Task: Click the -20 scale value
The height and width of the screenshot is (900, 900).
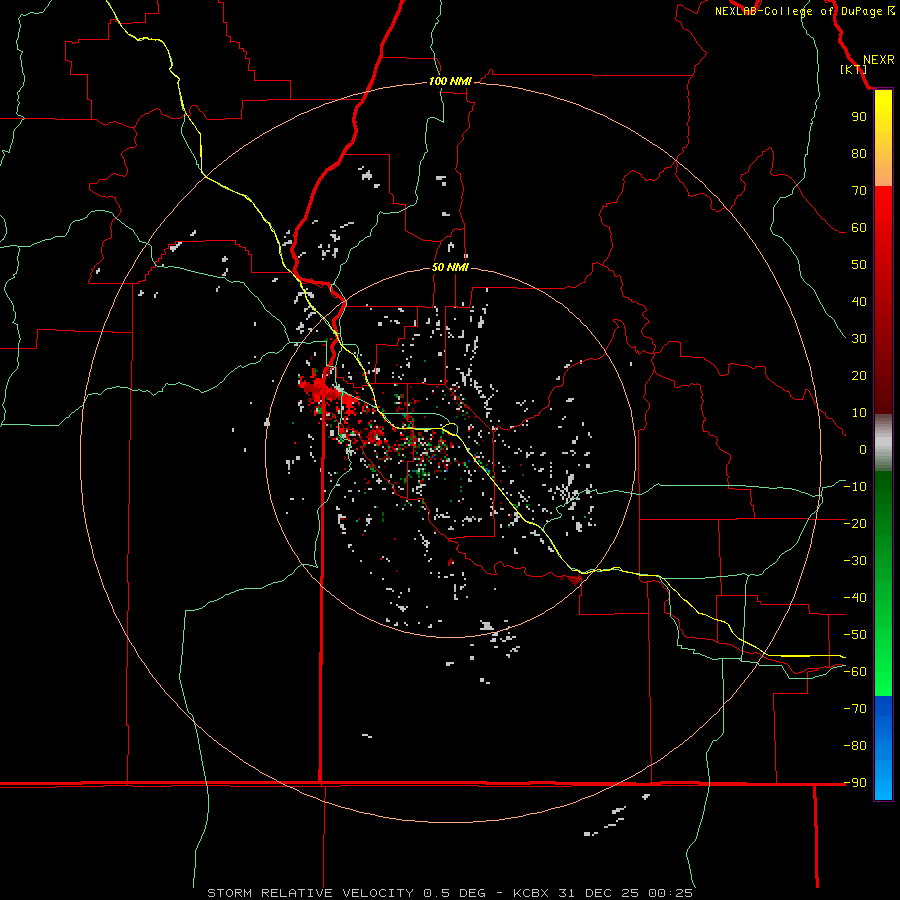Action: (855, 524)
